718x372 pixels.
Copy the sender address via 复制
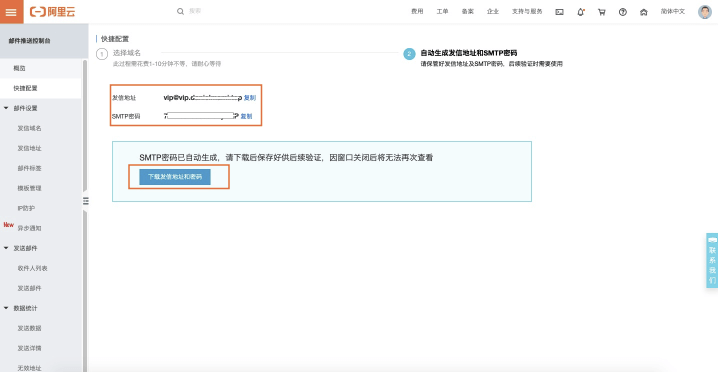tap(250, 98)
